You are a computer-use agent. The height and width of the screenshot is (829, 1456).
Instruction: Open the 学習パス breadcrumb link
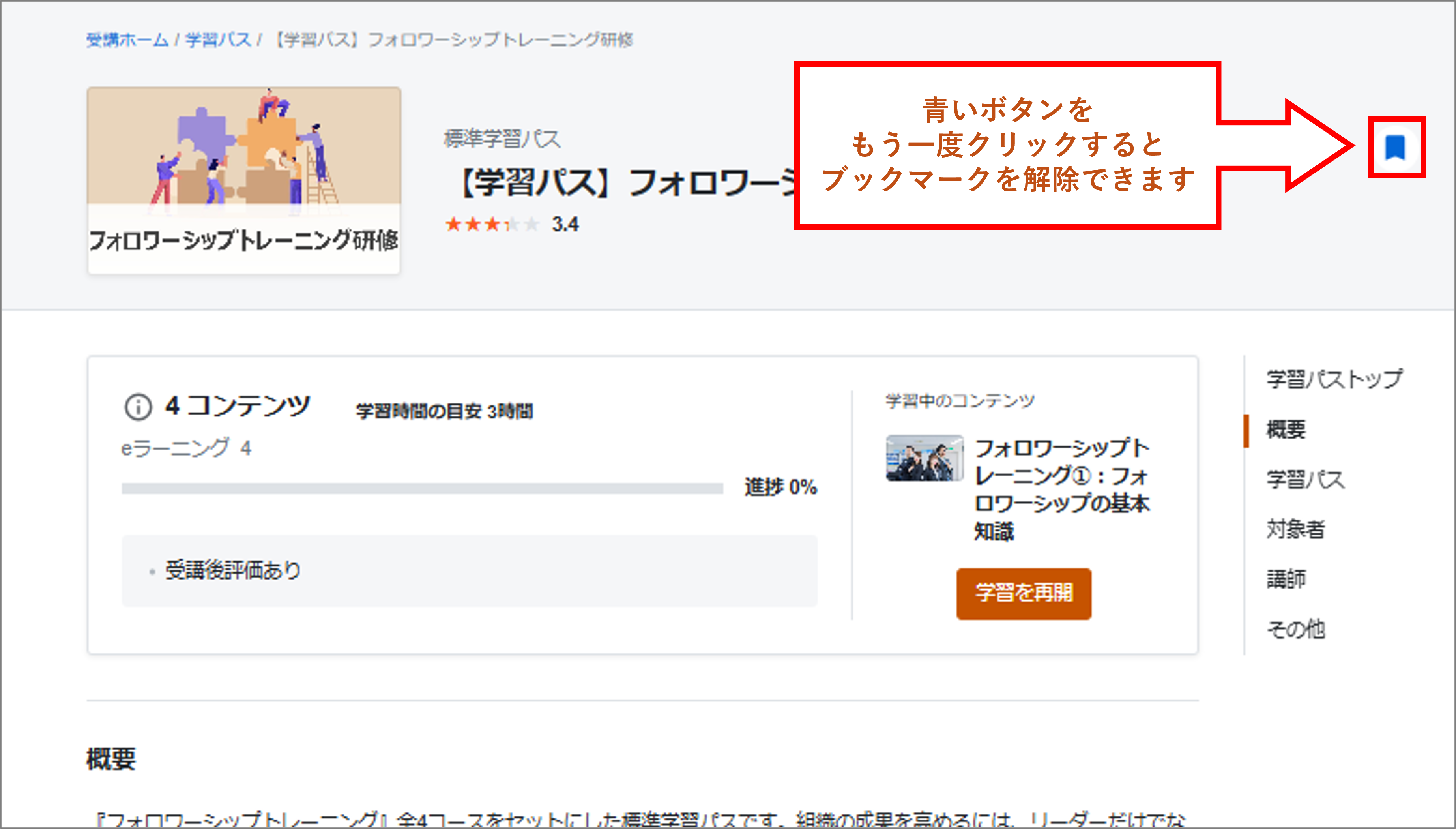point(218,40)
